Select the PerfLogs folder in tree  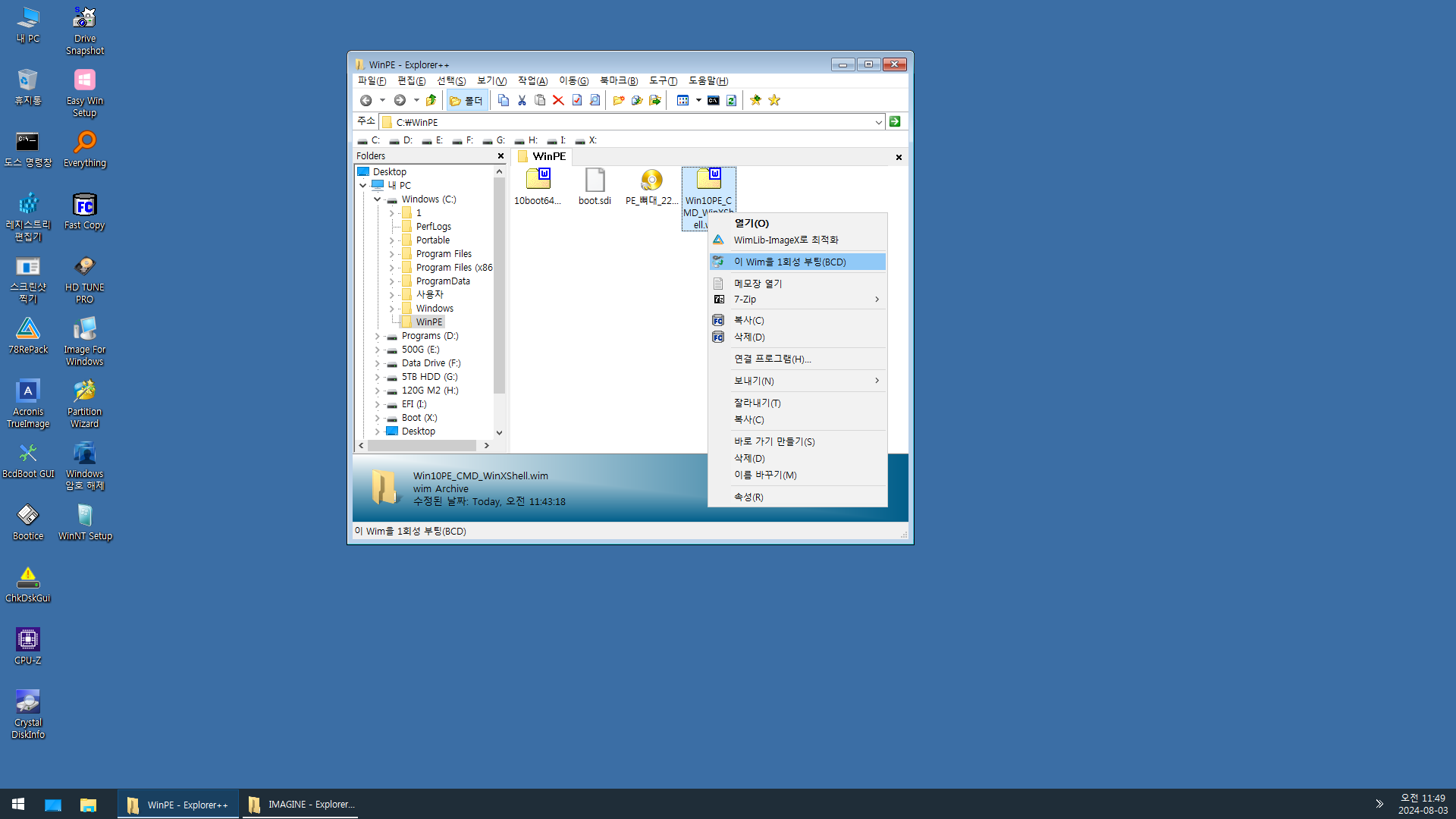(x=433, y=227)
